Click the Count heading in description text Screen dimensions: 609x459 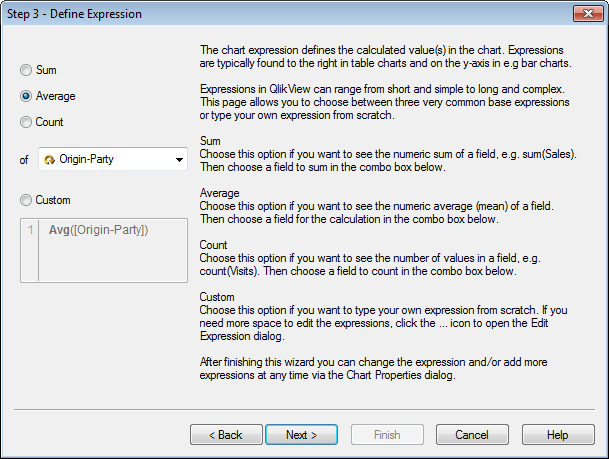pyautogui.click(x=213, y=245)
